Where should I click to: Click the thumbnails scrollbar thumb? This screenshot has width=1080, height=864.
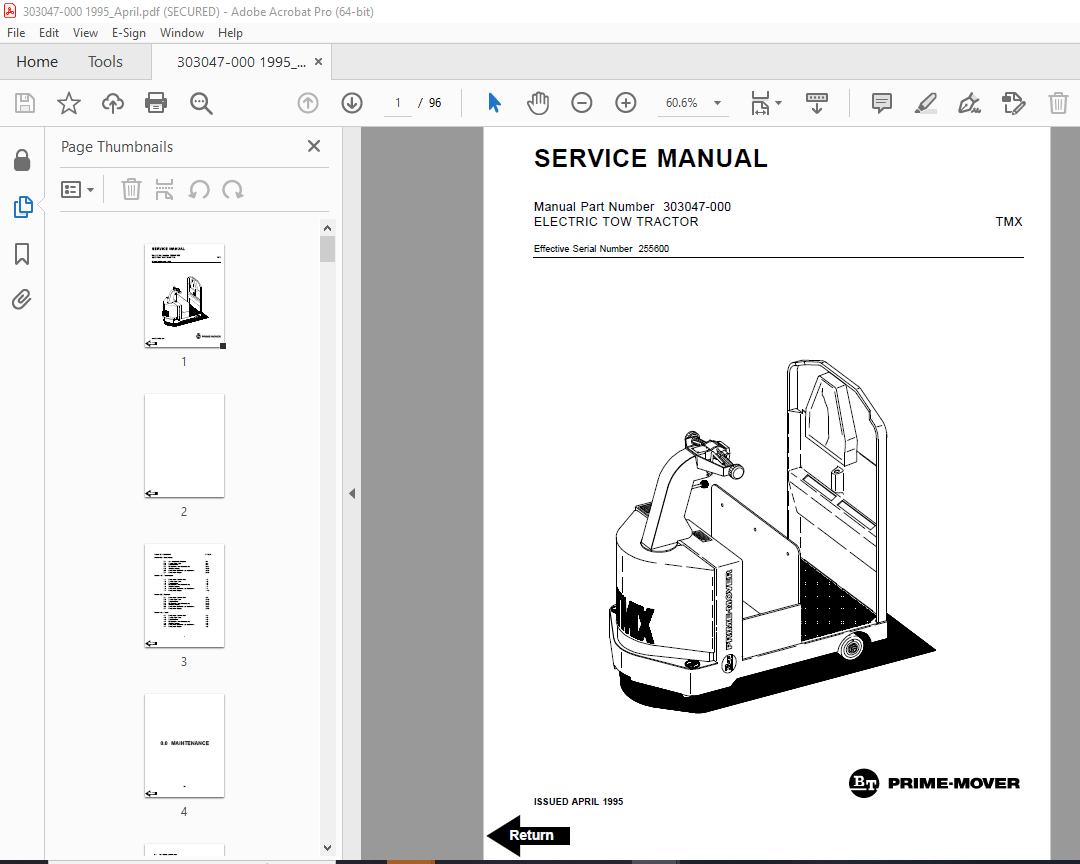click(x=328, y=249)
